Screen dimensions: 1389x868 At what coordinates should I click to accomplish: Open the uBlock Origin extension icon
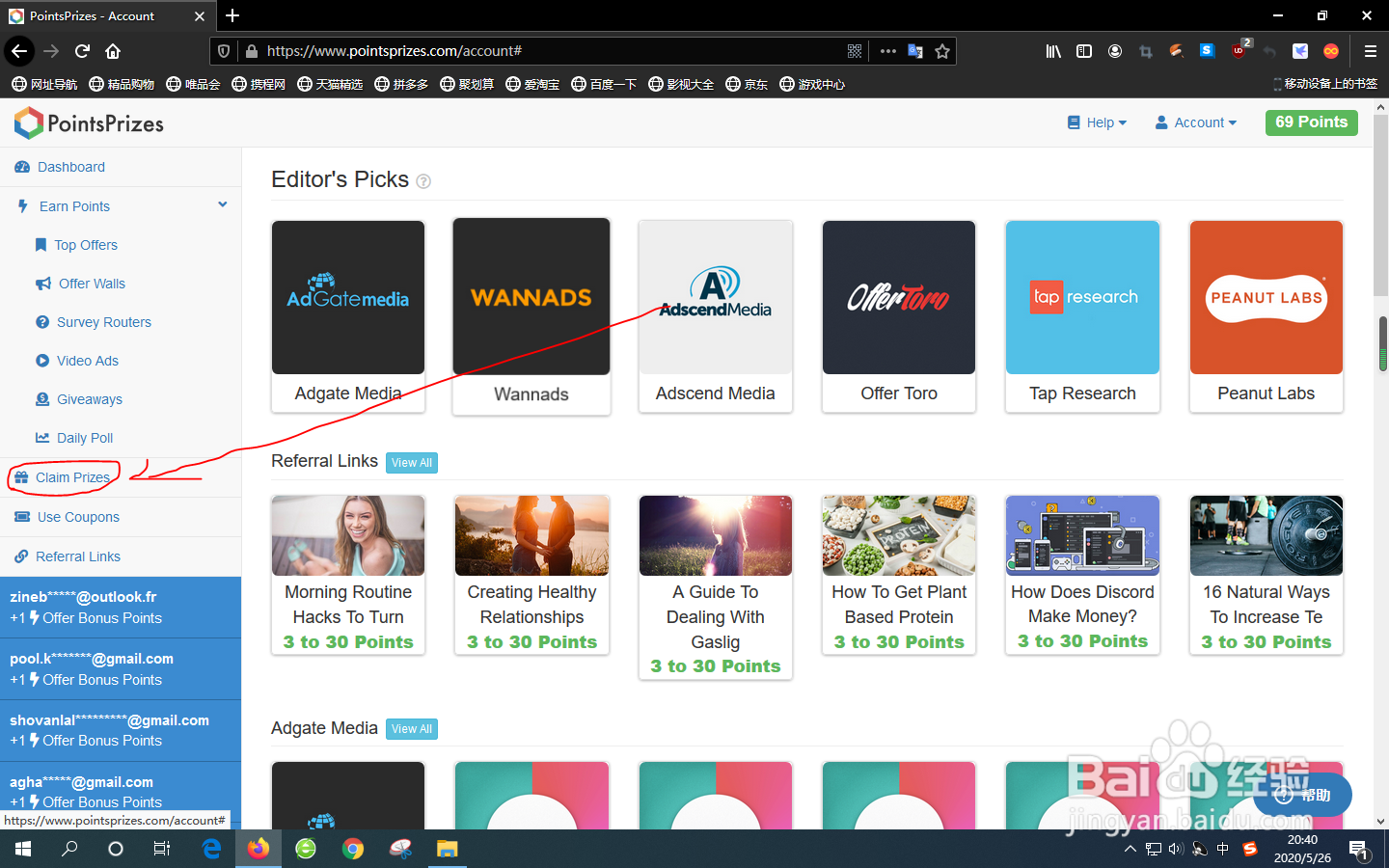pyautogui.click(x=1239, y=50)
